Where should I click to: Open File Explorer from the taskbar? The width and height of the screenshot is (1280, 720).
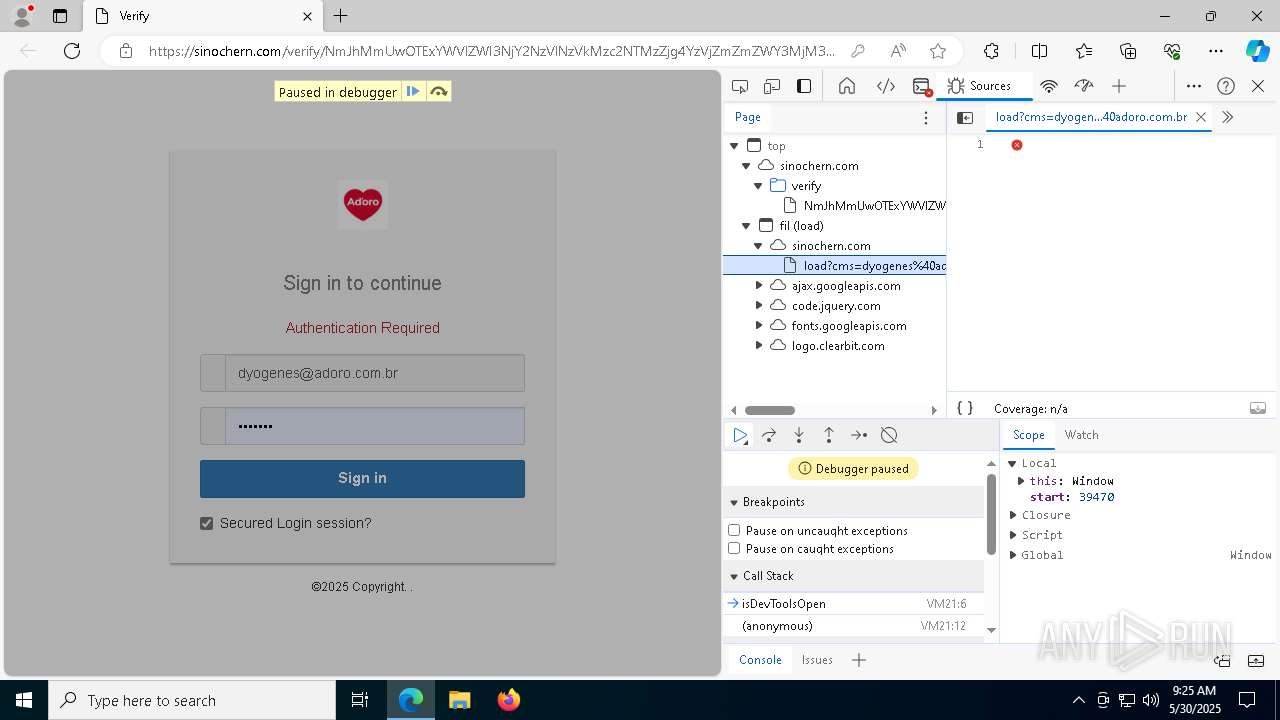[x=459, y=700]
